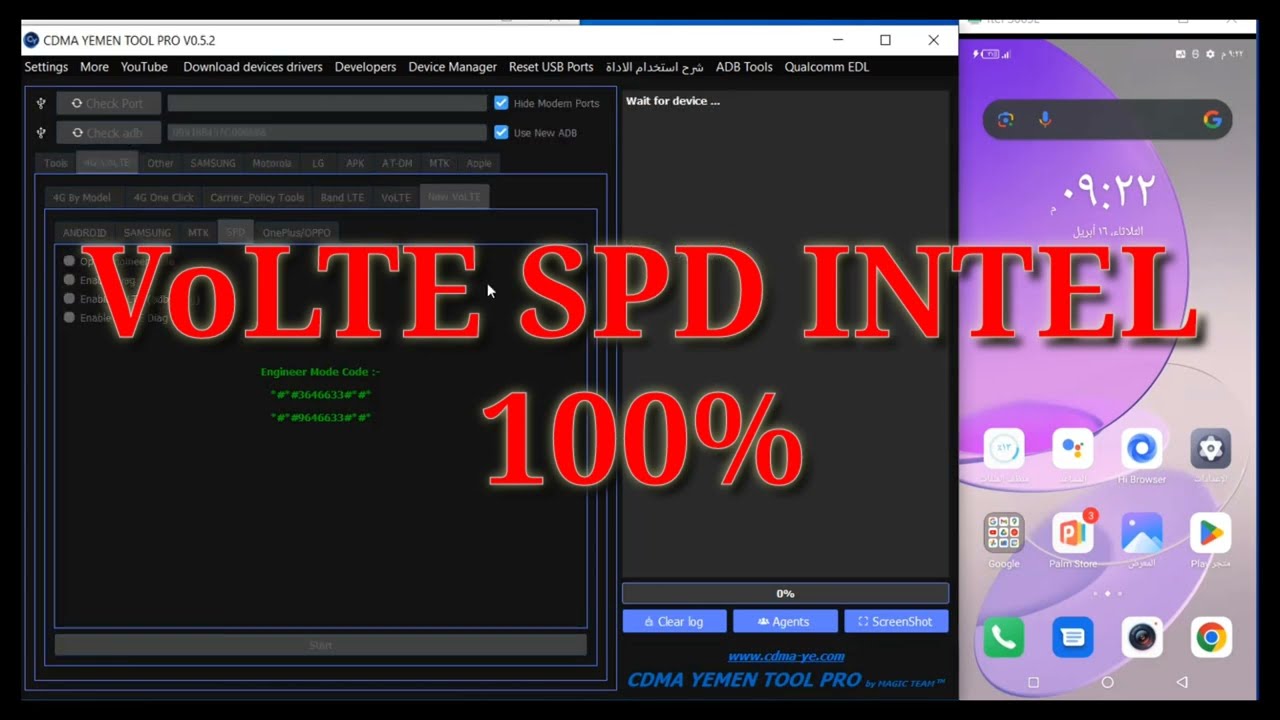Click Reset USB Ports menu item

(x=551, y=67)
